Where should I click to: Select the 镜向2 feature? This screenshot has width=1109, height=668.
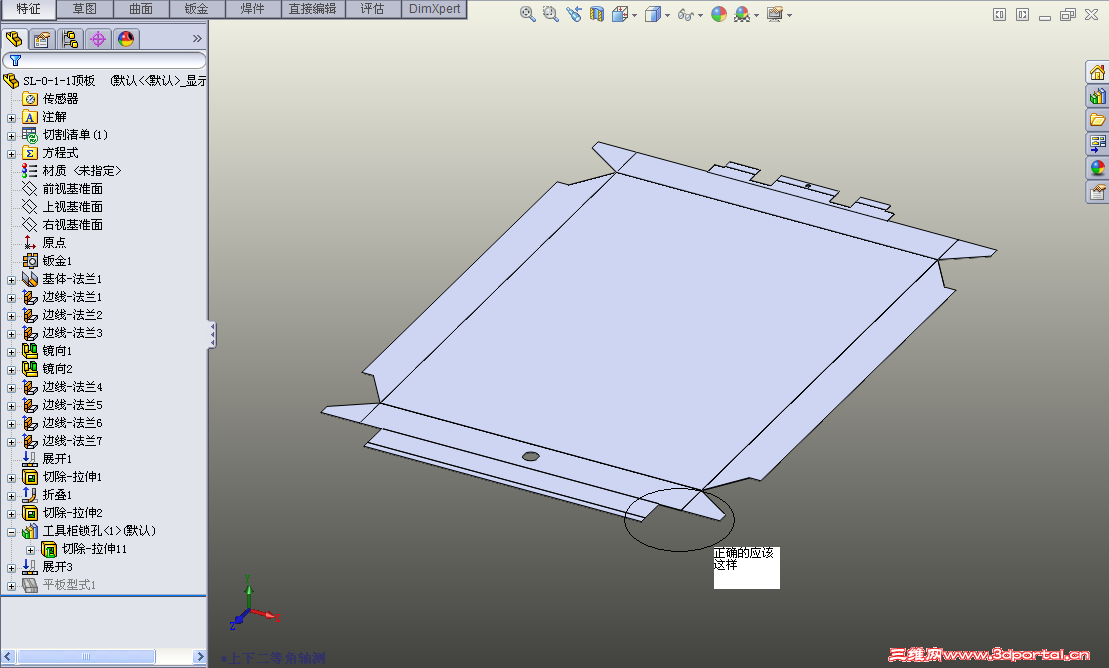[x=57, y=369]
